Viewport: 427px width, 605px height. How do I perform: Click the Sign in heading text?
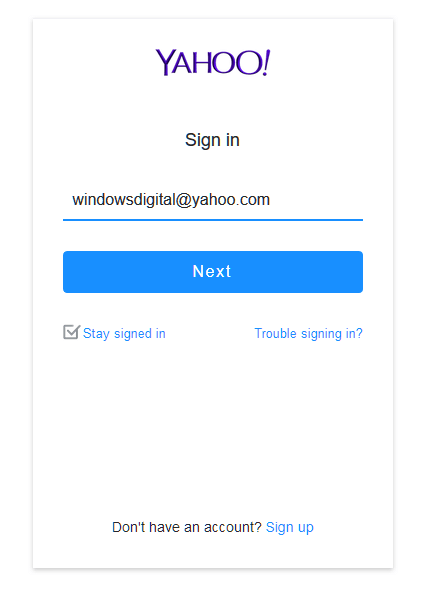pos(213,140)
